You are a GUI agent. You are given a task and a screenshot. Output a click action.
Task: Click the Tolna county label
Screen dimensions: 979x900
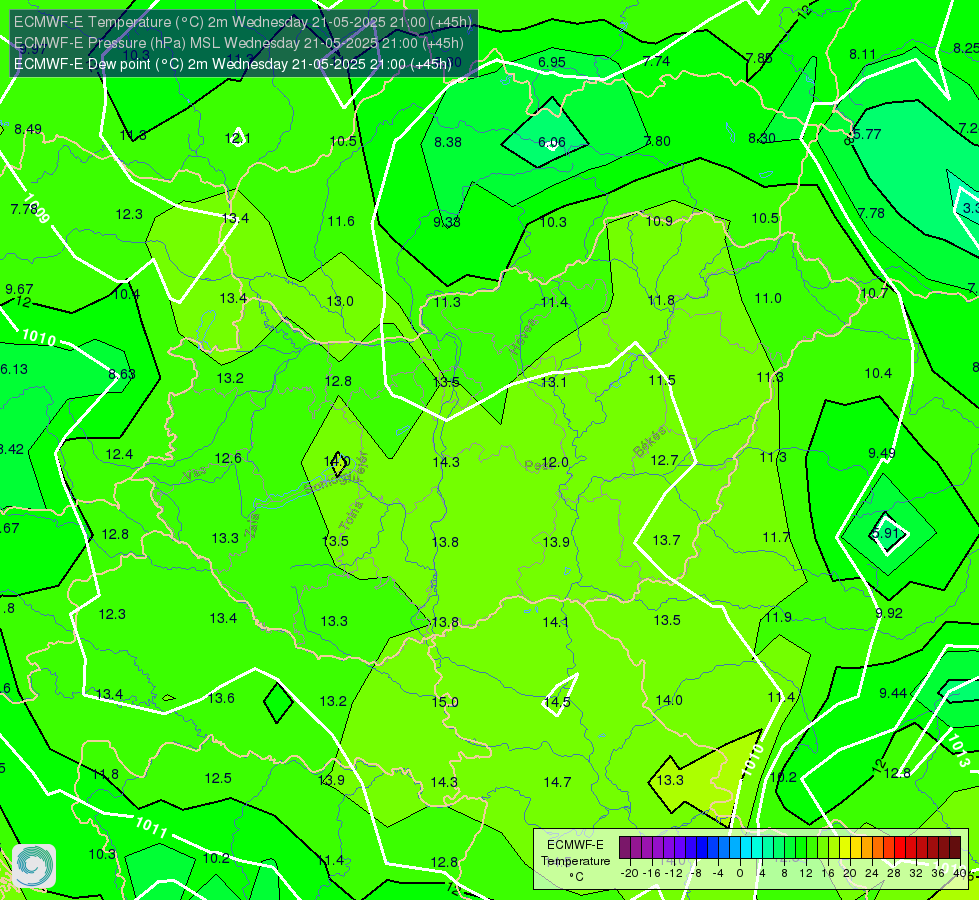pos(351,516)
